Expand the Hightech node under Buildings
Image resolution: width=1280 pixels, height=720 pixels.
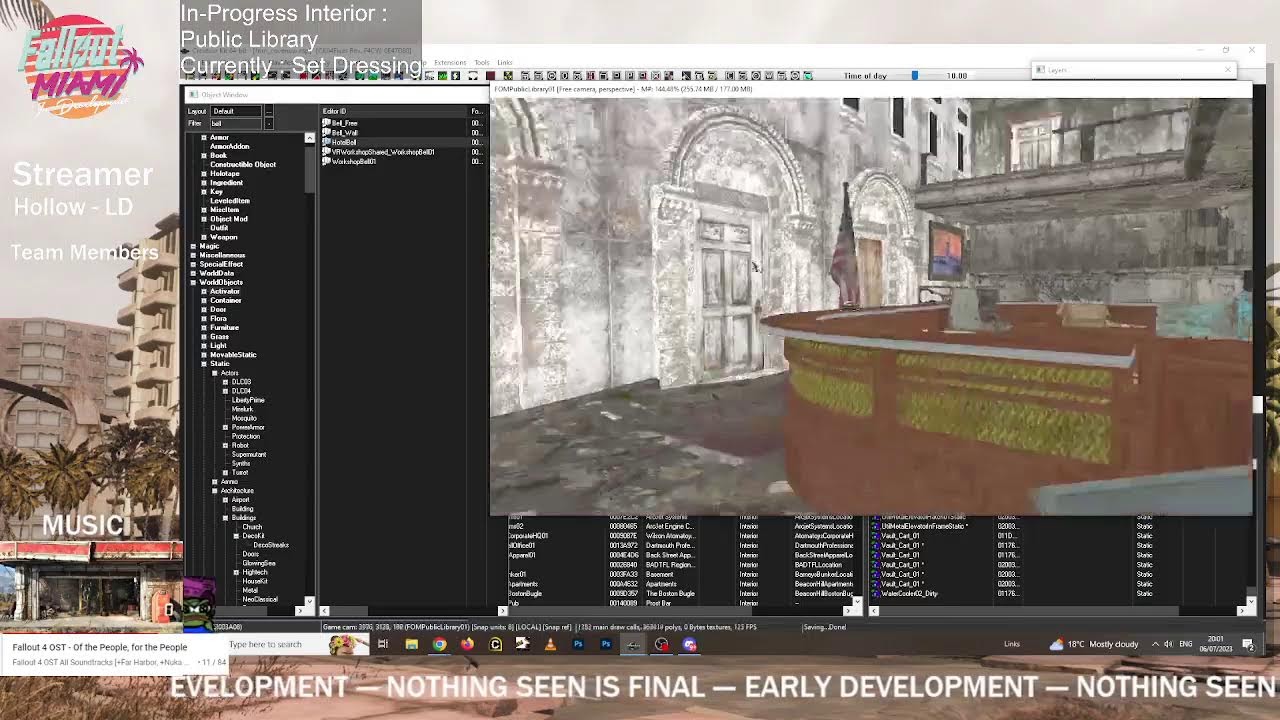[x=236, y=572]
